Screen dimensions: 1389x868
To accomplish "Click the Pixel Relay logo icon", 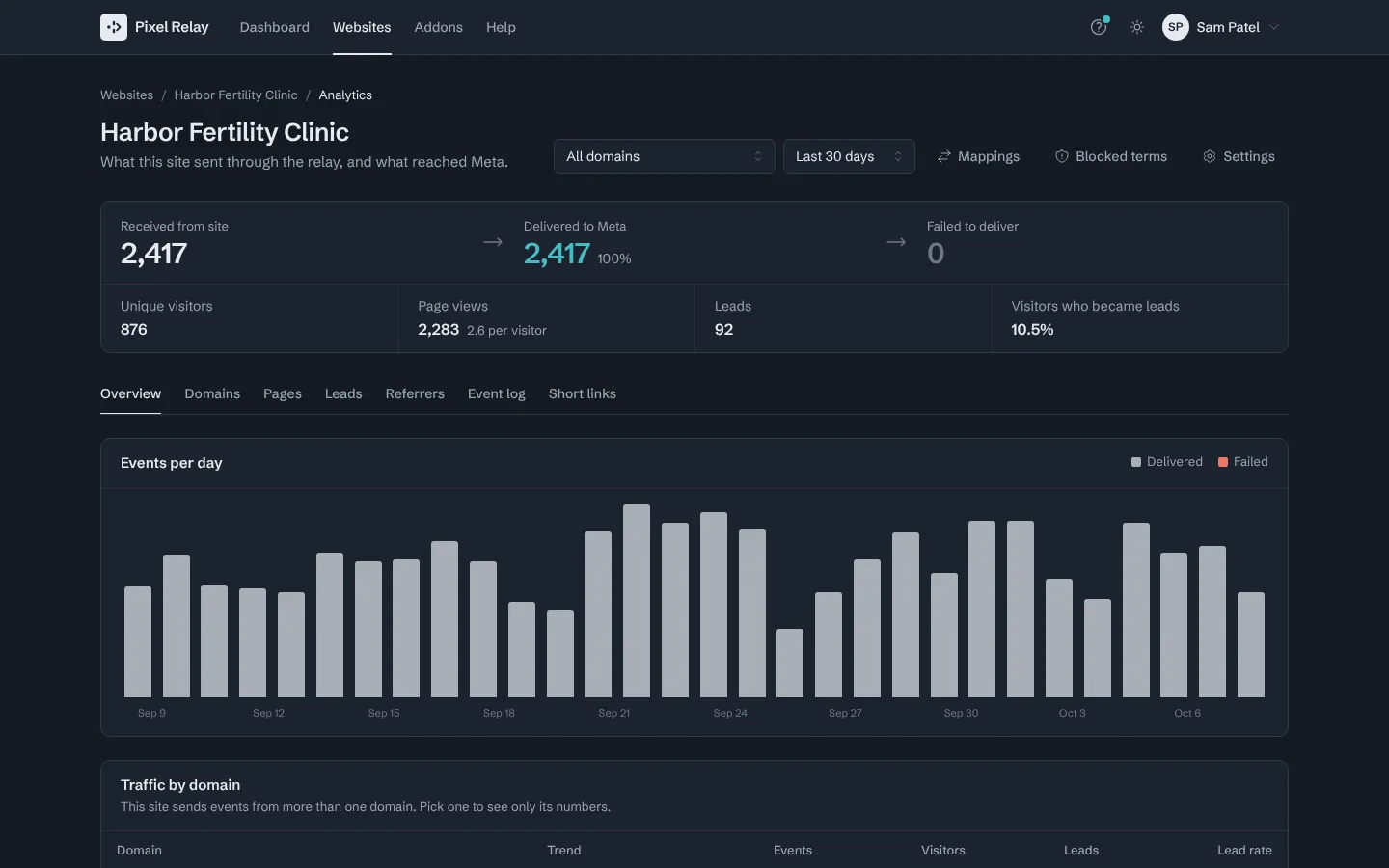I will tap(114, 27).
